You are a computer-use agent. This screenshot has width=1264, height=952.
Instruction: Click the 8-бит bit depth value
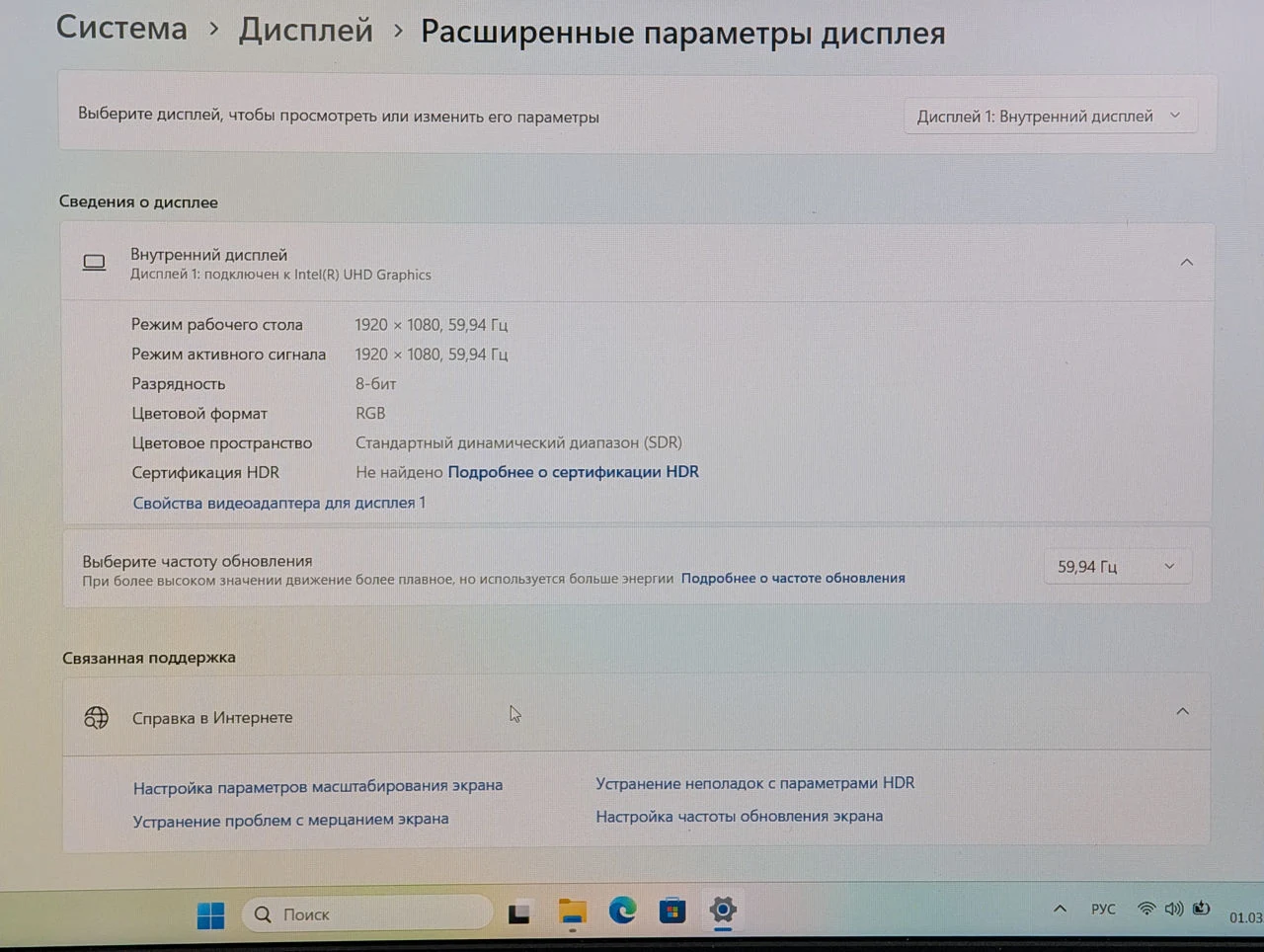point(376,384)
